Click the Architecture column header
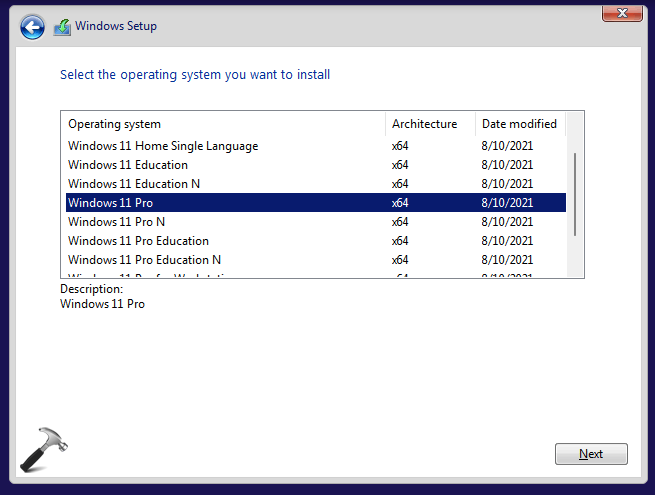655x495 pixels. coord(429,124)
